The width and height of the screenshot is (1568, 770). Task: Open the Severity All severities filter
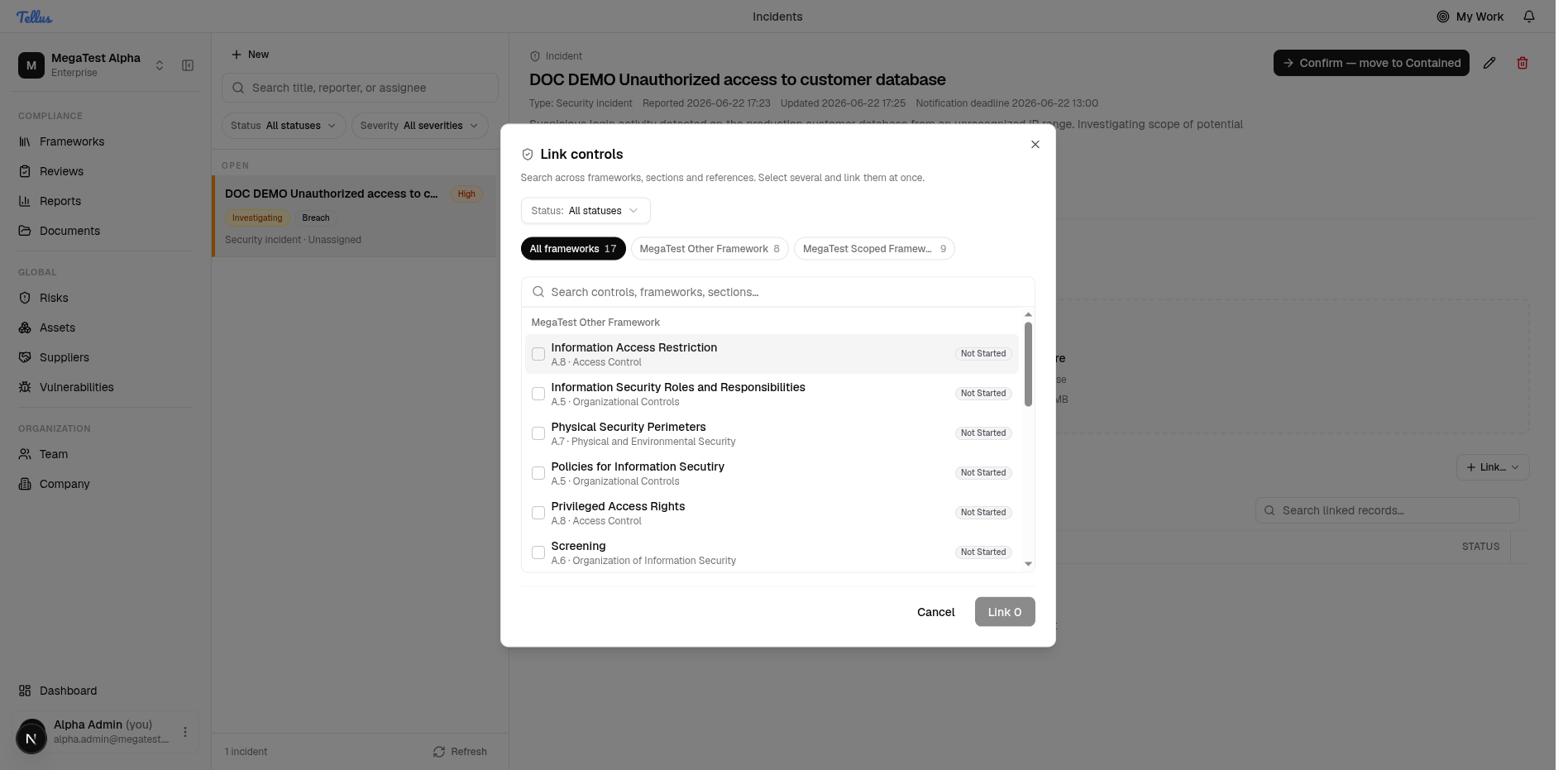pos(419,126)
